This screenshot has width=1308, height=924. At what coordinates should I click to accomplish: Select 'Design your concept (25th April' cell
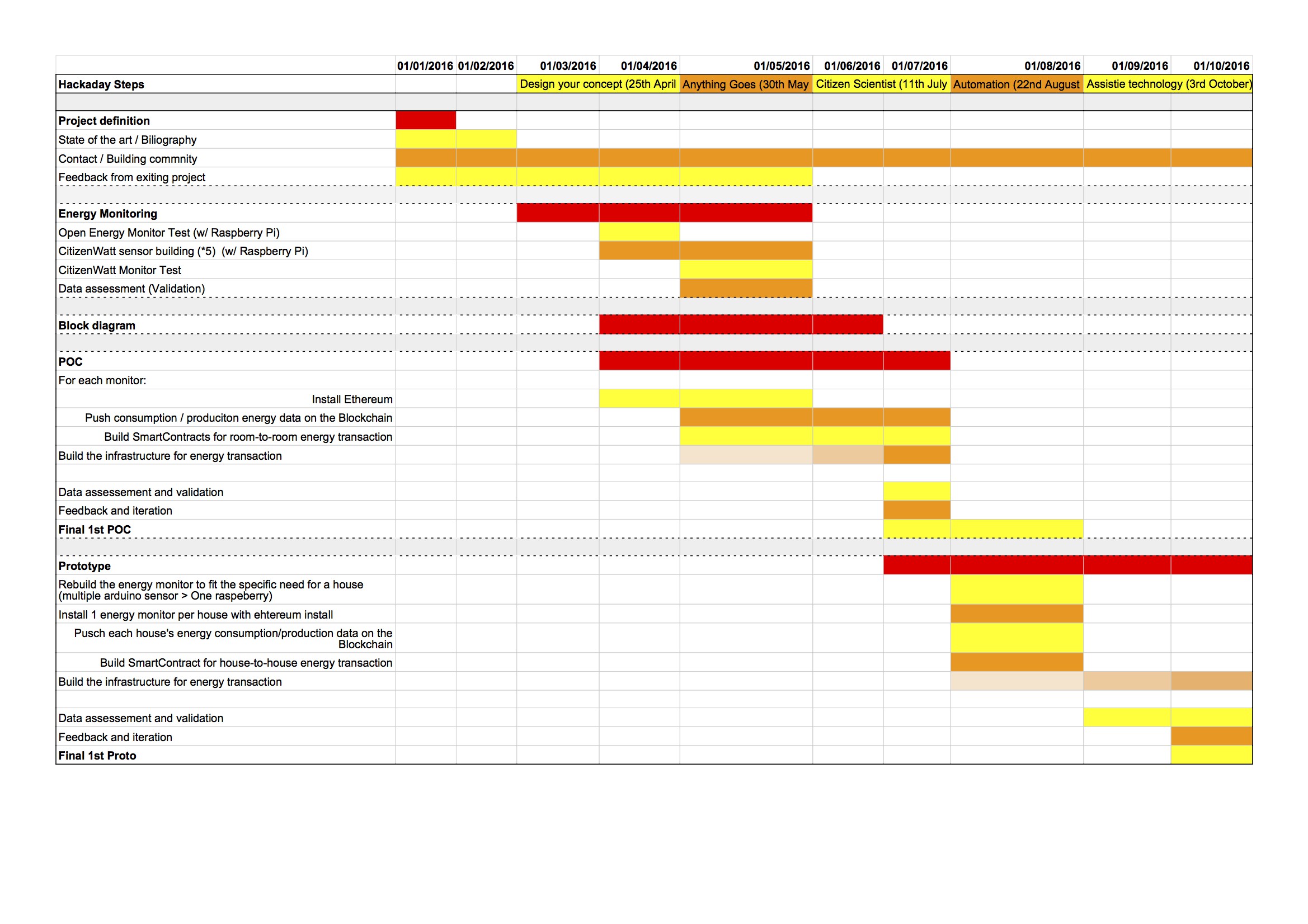tap(597, 84)
